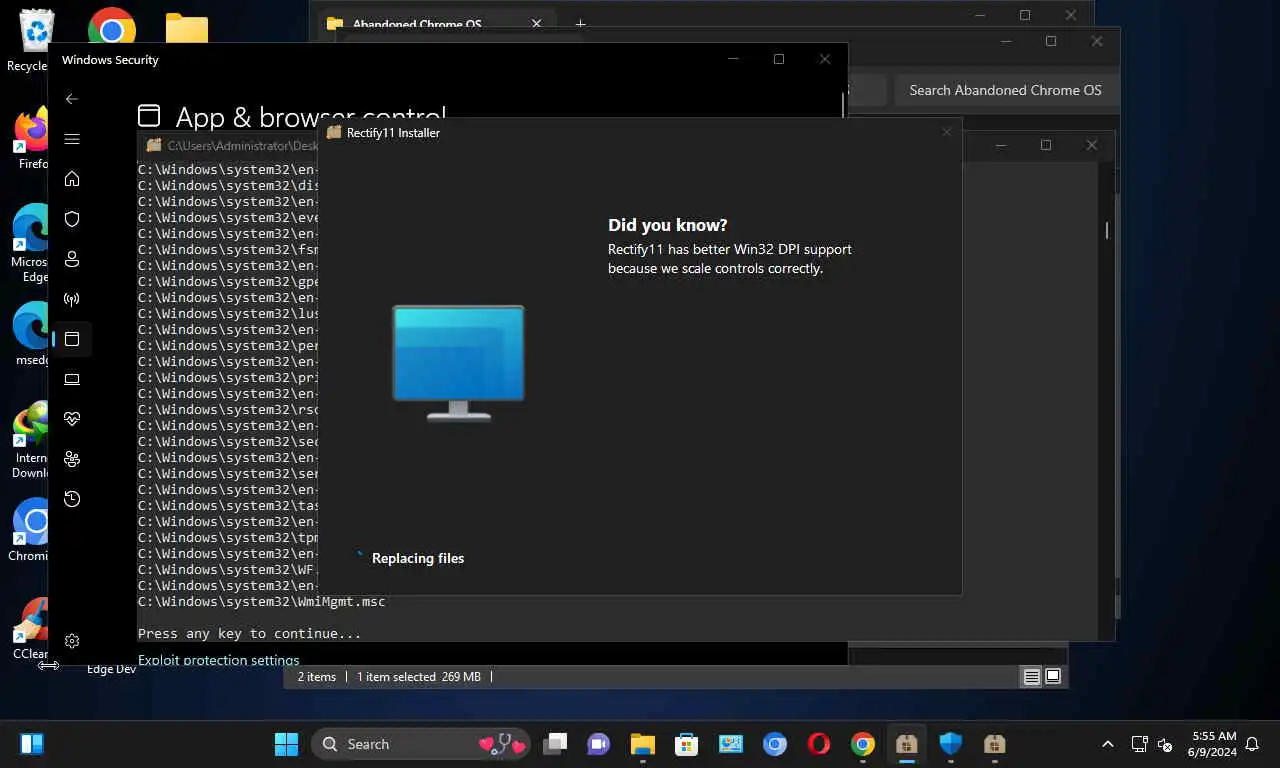Image resolution: width=1280 pixels, height=768 pixels.
Task: Open Protection history clock icon
Action: pyautogui.click(x=72, y=499)
